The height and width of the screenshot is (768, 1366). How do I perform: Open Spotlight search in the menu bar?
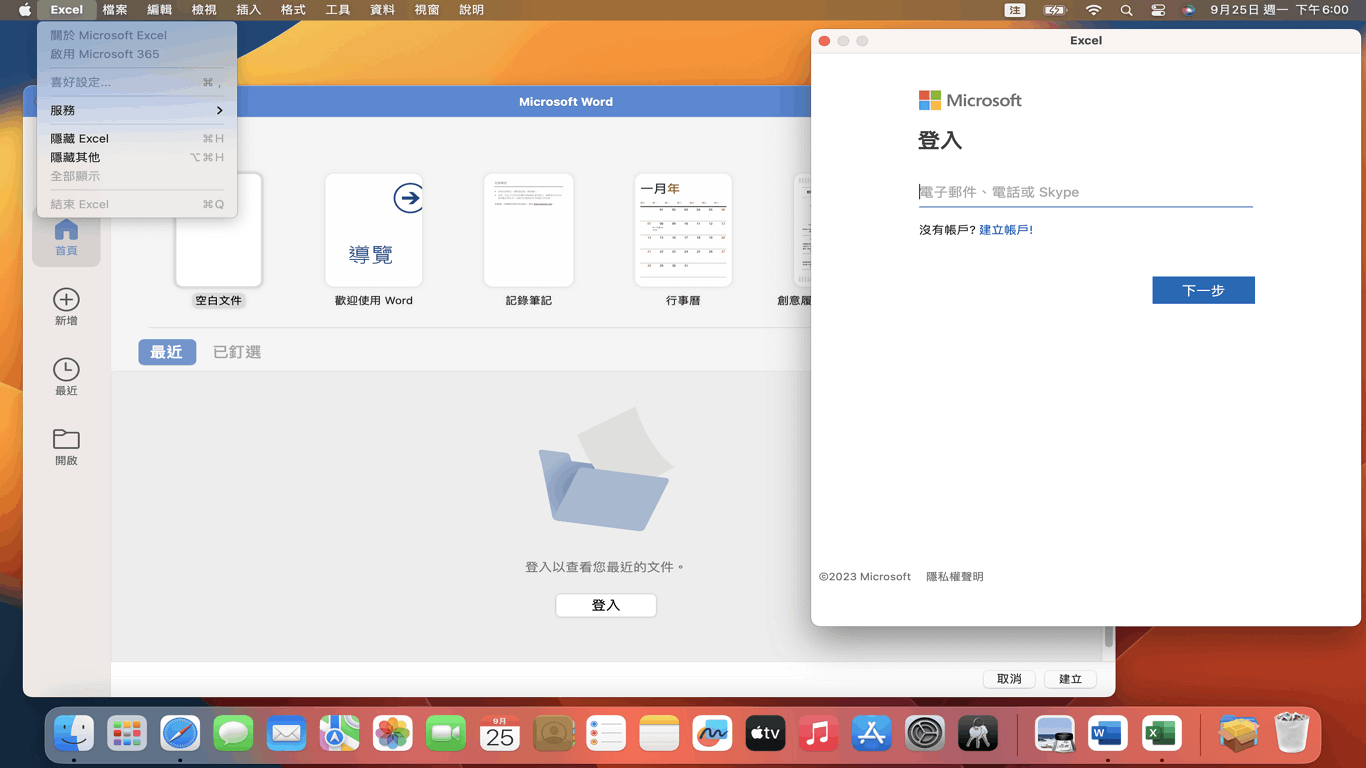tap(1126, 10)
